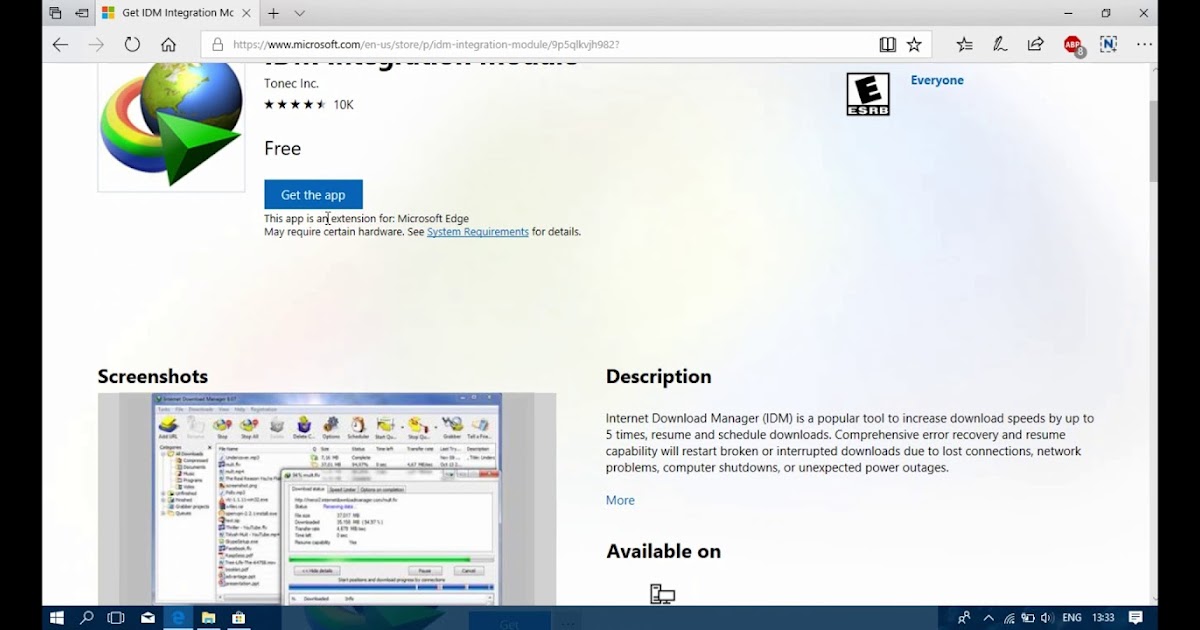Open the Adblock Plus extension icon
1200x630 pixels.
coord(1073,45)
